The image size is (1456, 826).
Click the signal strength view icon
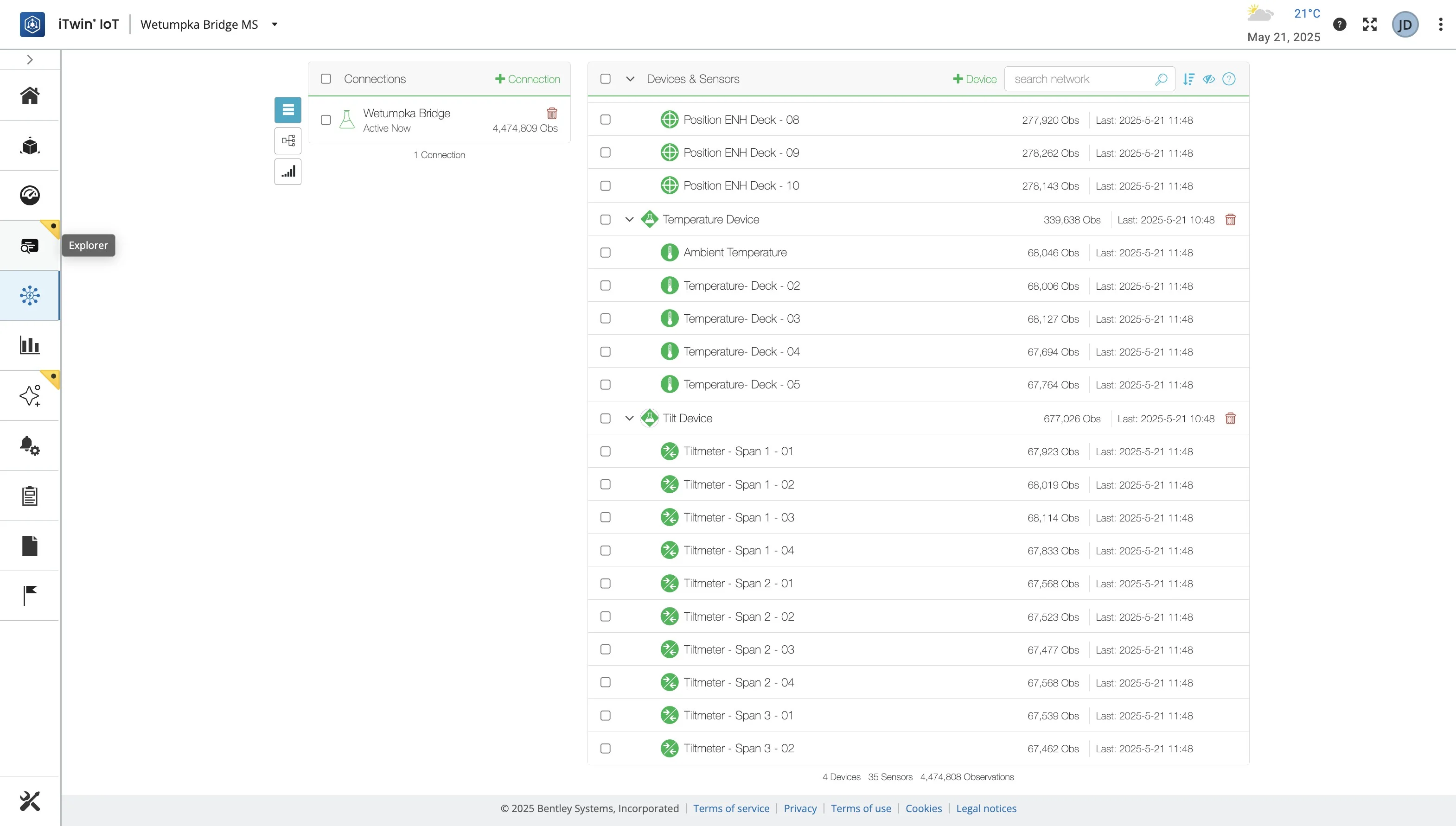tap(287, 172)
